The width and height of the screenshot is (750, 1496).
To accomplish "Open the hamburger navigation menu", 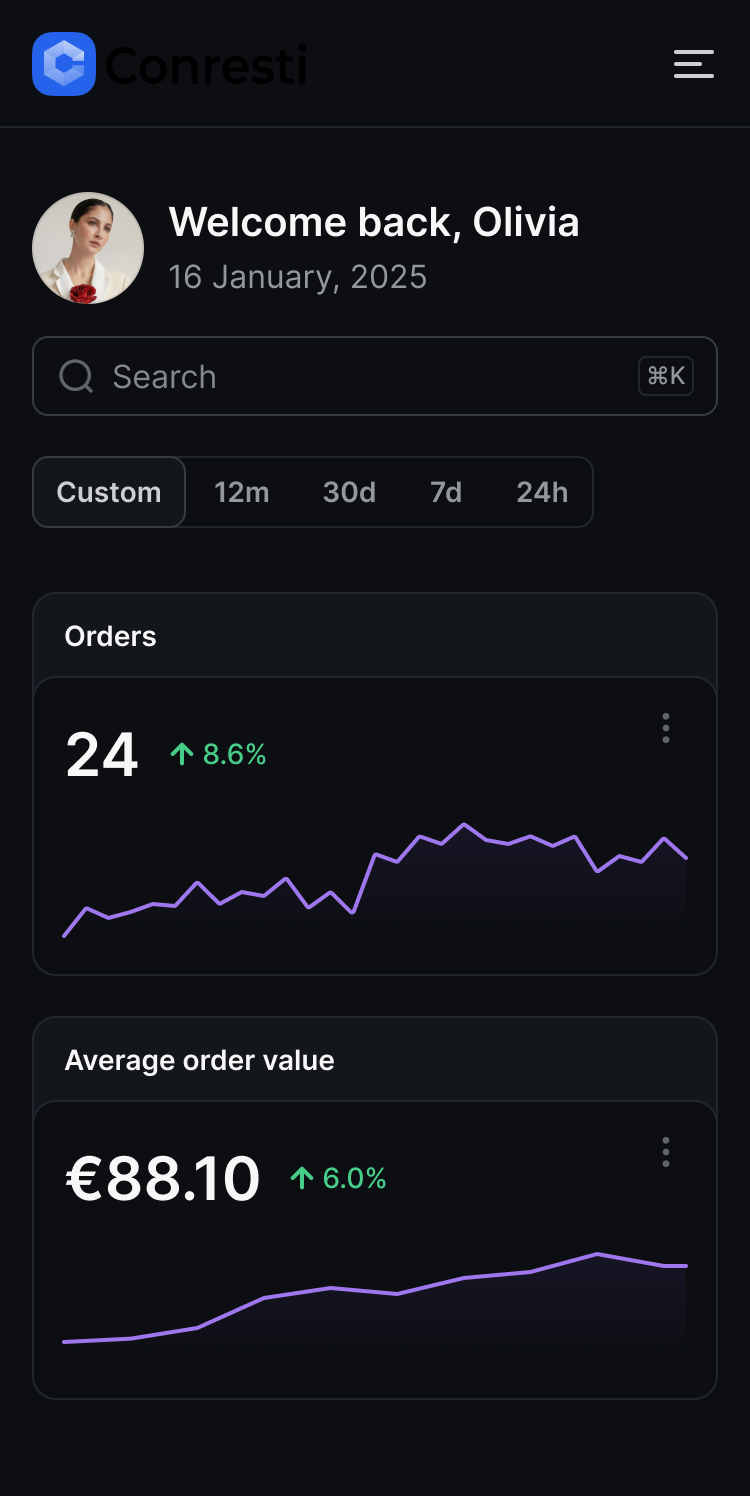I will [694, 64].
